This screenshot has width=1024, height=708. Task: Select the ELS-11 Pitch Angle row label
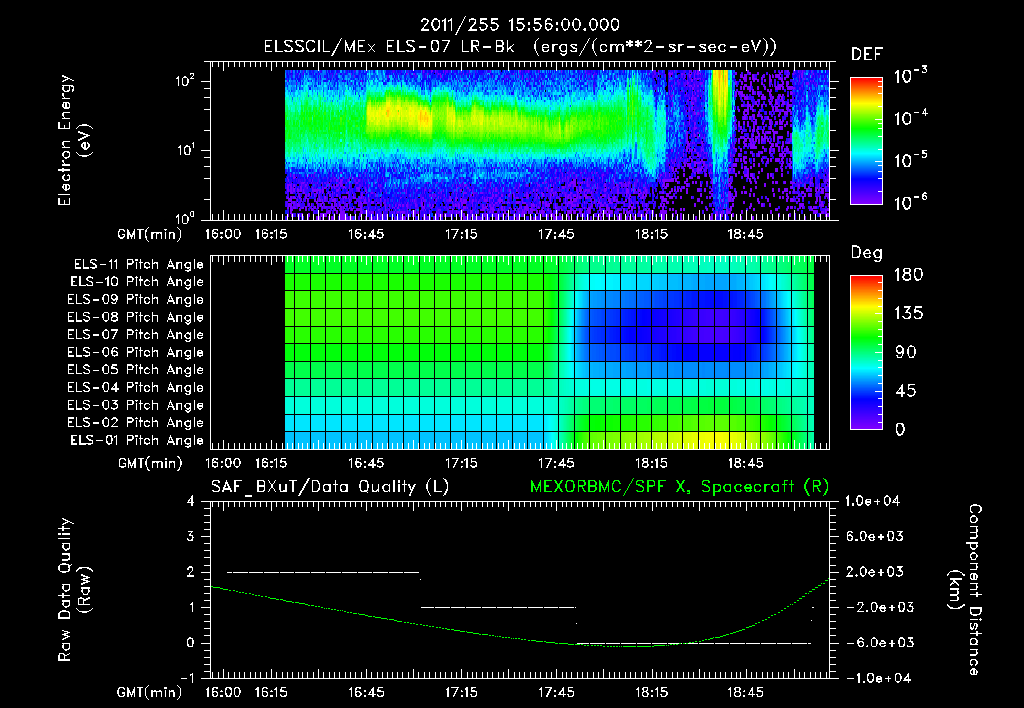coord(138,265)
